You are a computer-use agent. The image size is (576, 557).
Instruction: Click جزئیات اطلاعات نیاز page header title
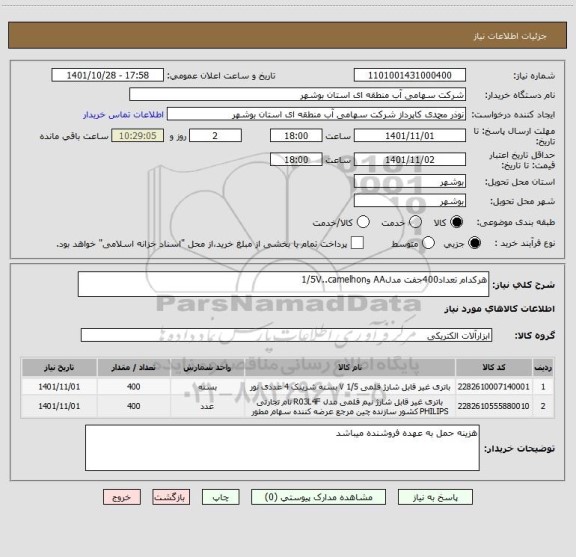click(x=510, y=36)
